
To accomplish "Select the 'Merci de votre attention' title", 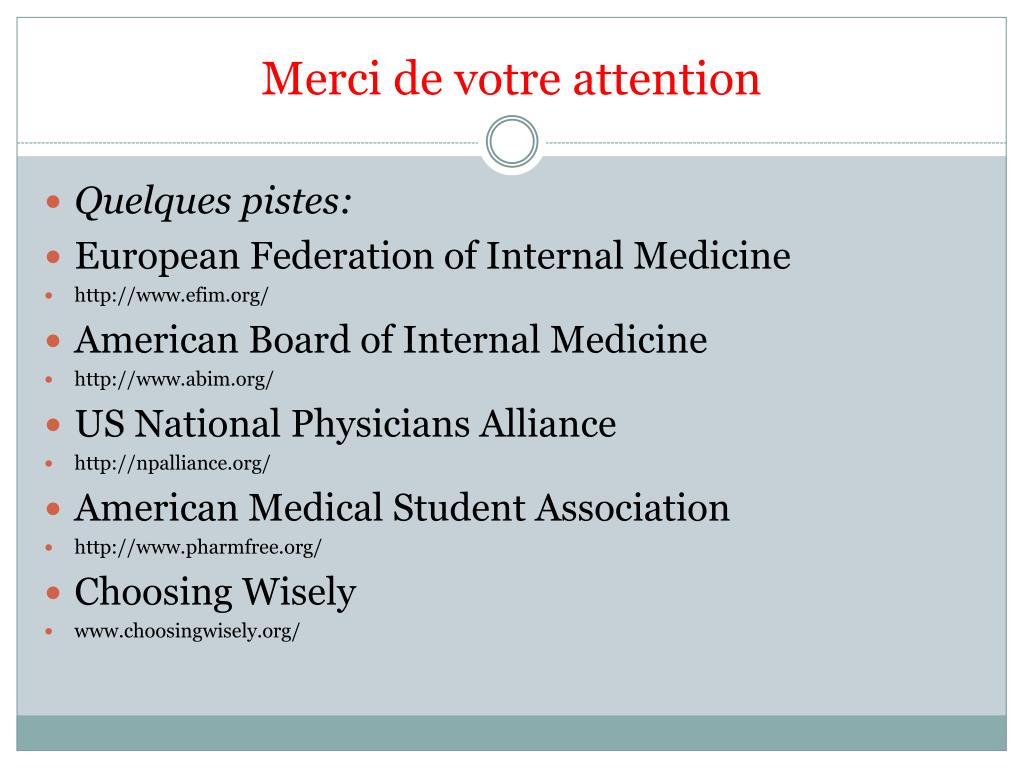I will pyautogui.click(x=511, y=78).
